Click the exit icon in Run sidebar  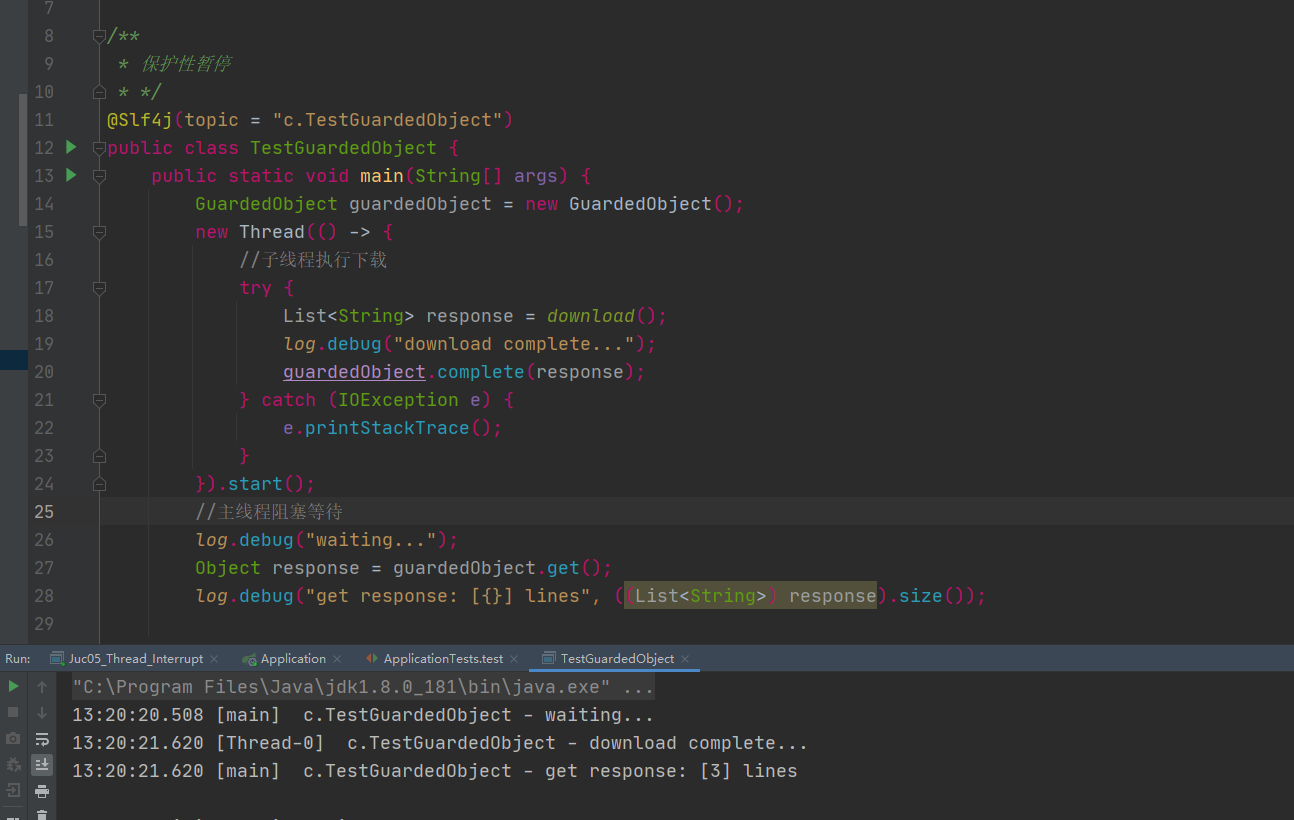pyautogui.click(x=13, y=790)
